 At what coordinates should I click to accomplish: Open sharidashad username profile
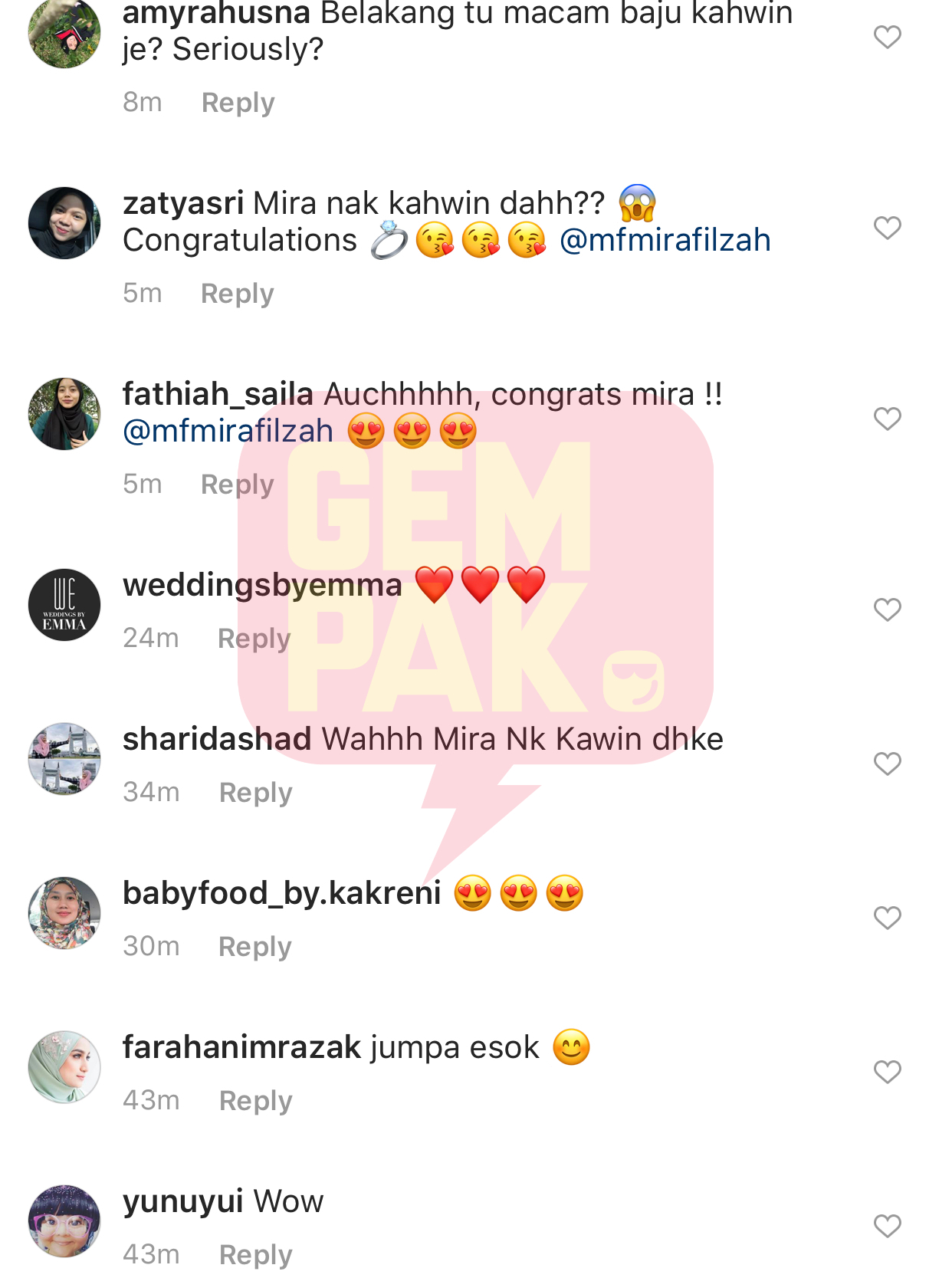(x=217, y=739)
